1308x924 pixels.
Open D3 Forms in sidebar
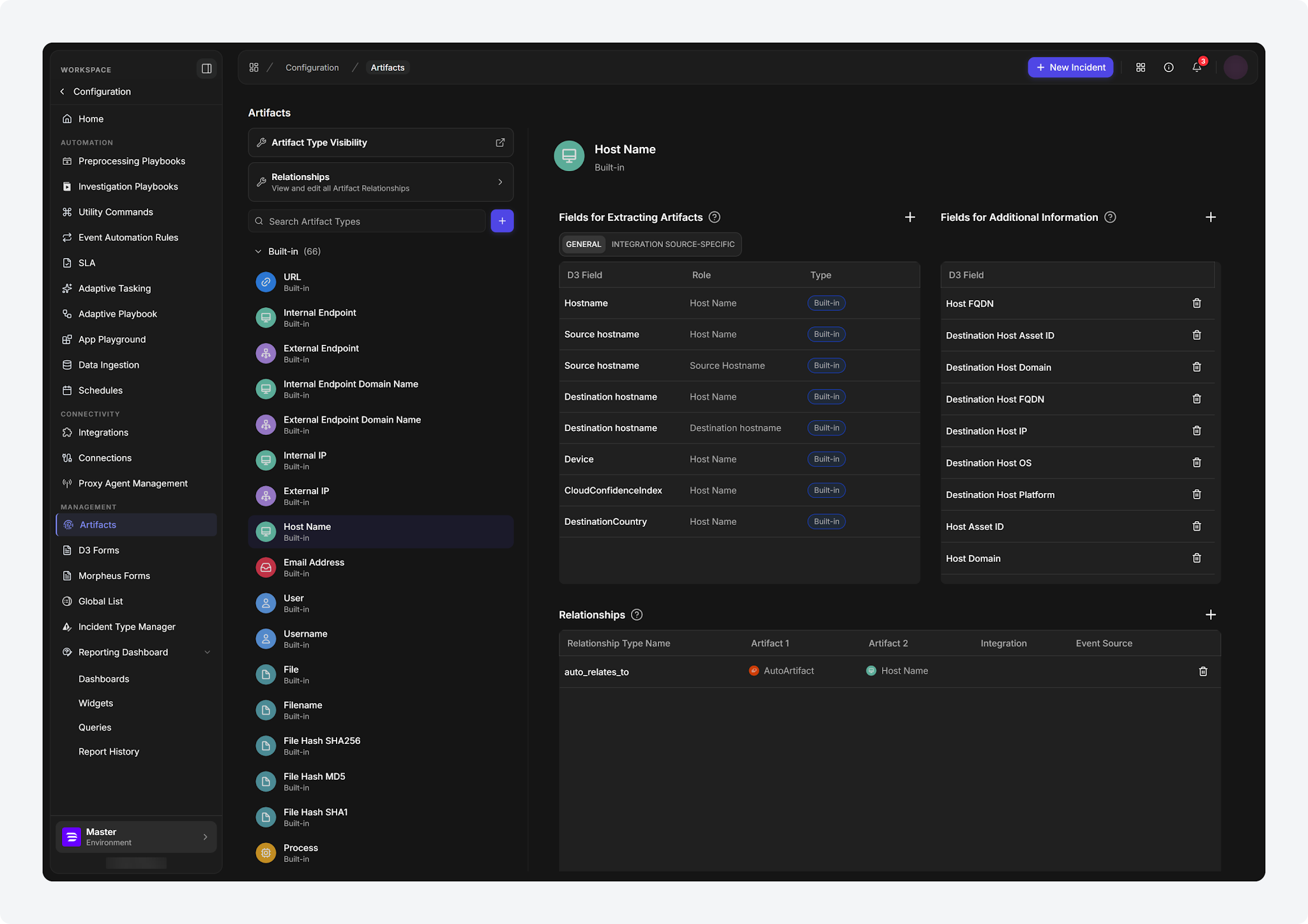99,550
